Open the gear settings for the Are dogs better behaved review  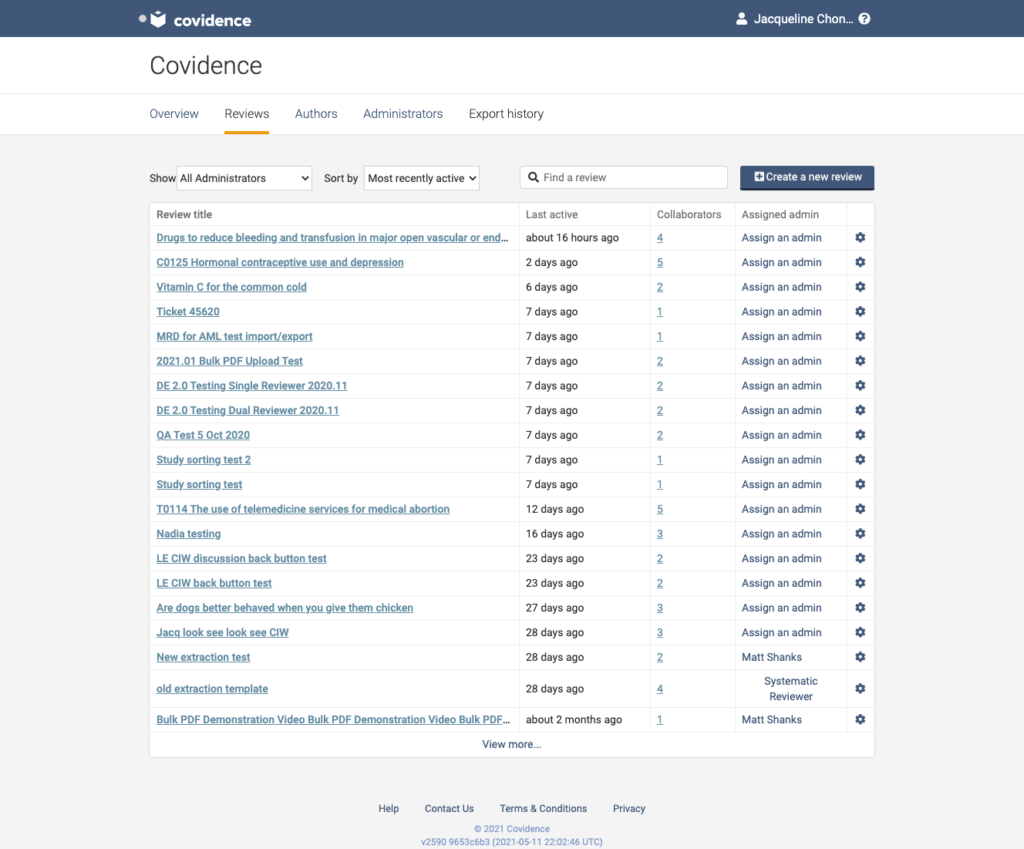[860, 607]
